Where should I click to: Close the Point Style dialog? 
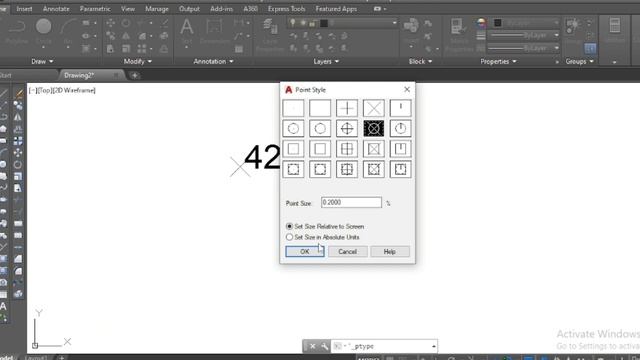(407, 89)
